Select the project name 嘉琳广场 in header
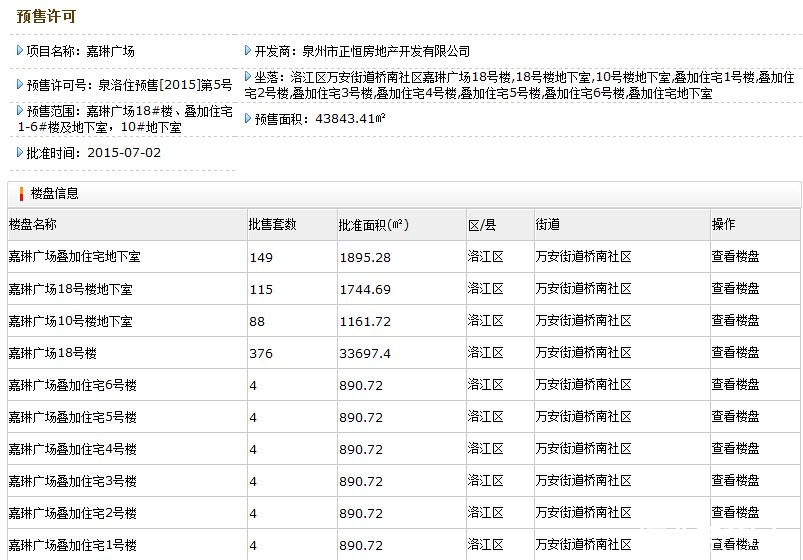This screenshot has height=560, width=803. (111, 51)
